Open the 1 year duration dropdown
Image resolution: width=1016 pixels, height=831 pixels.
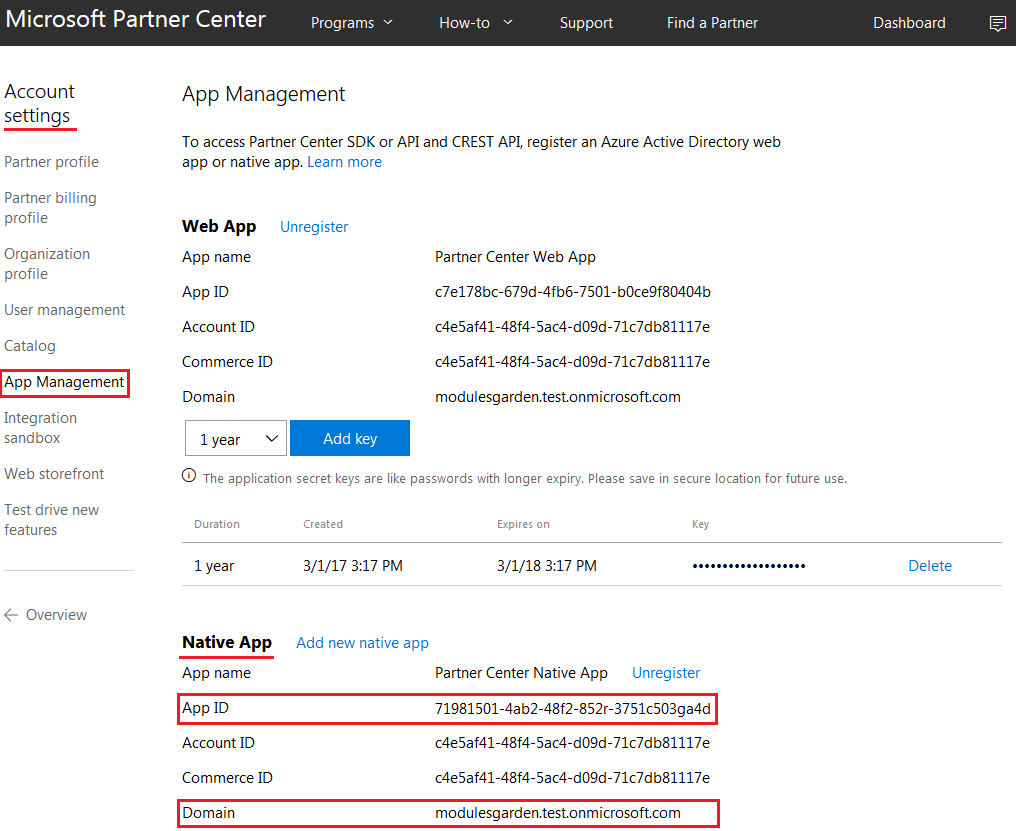pos(236,439)
